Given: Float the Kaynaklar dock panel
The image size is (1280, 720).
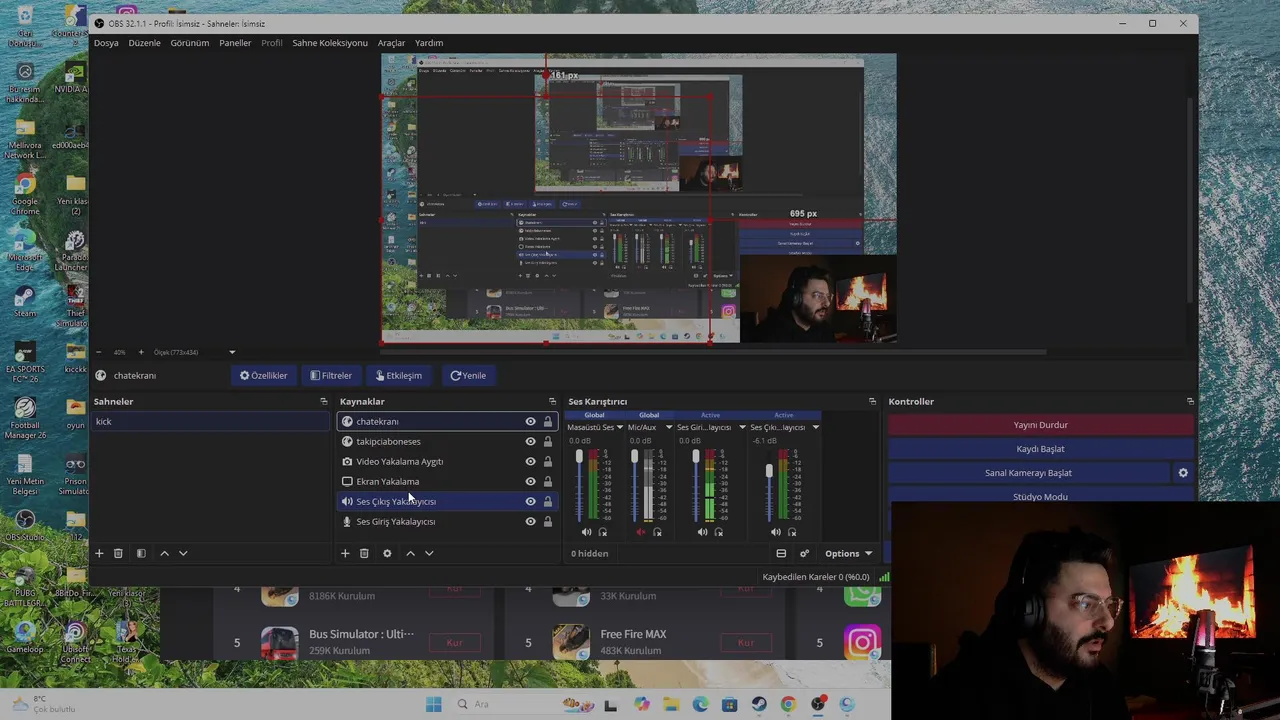Looking at the screenshot, I should [552, 401].
